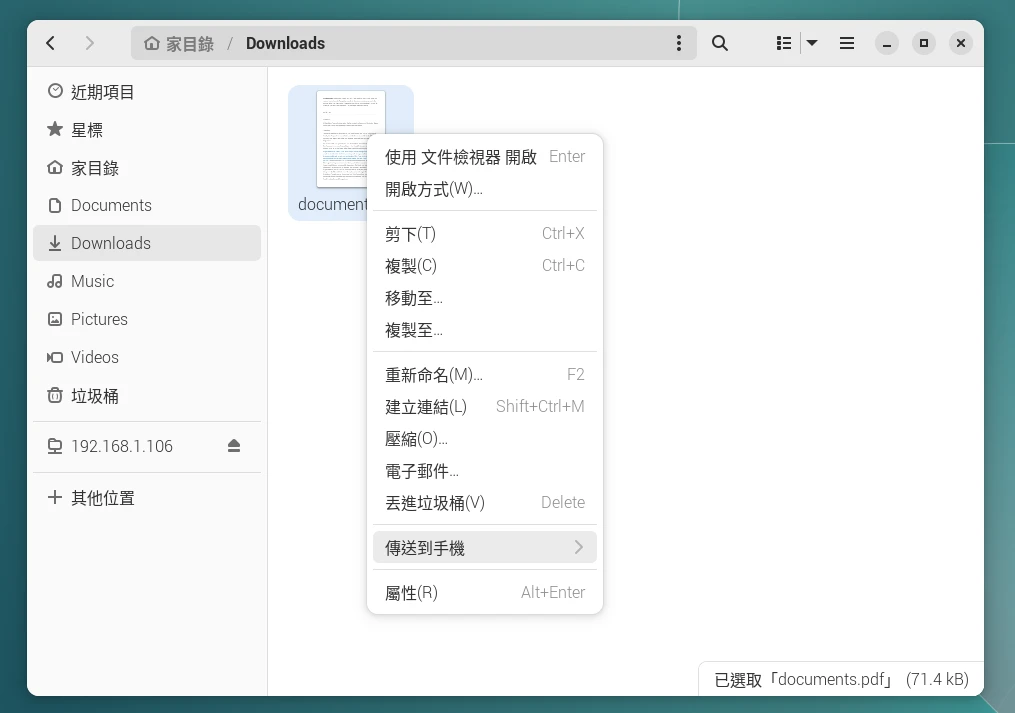Open 屬性(R) properties entry
This screenshot has width=1015, height=713.
[411, 593]
